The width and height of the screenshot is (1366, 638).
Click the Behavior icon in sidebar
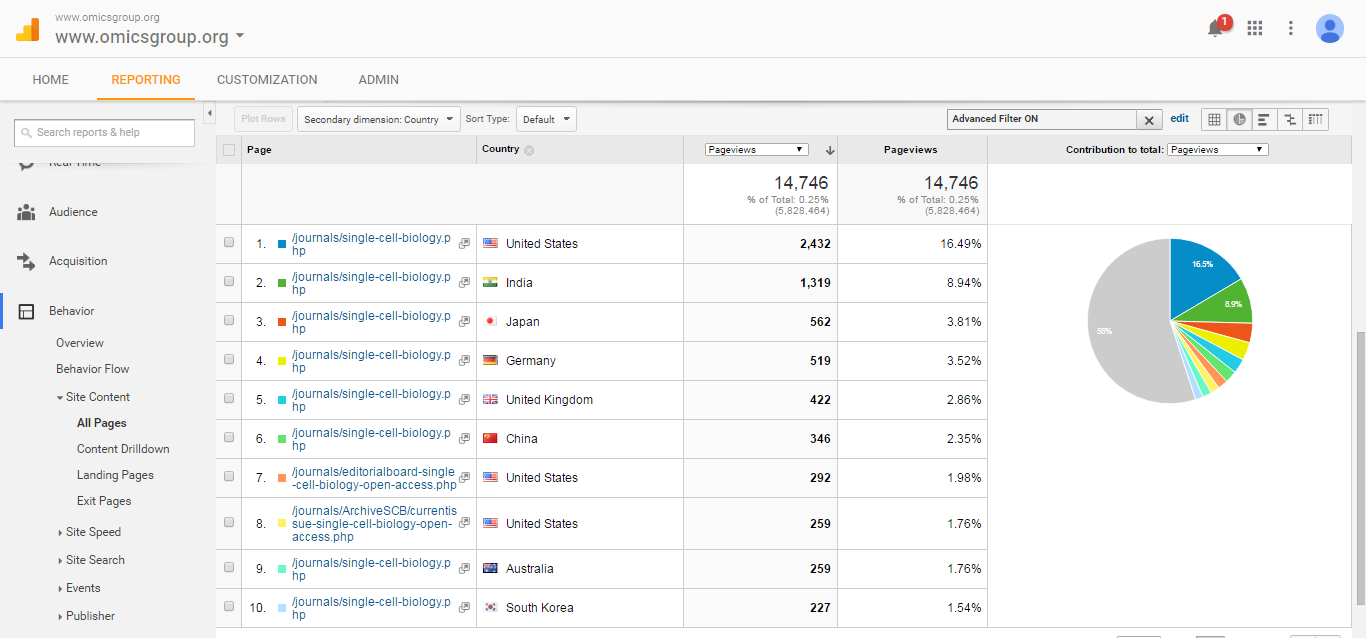pos(26,311)
